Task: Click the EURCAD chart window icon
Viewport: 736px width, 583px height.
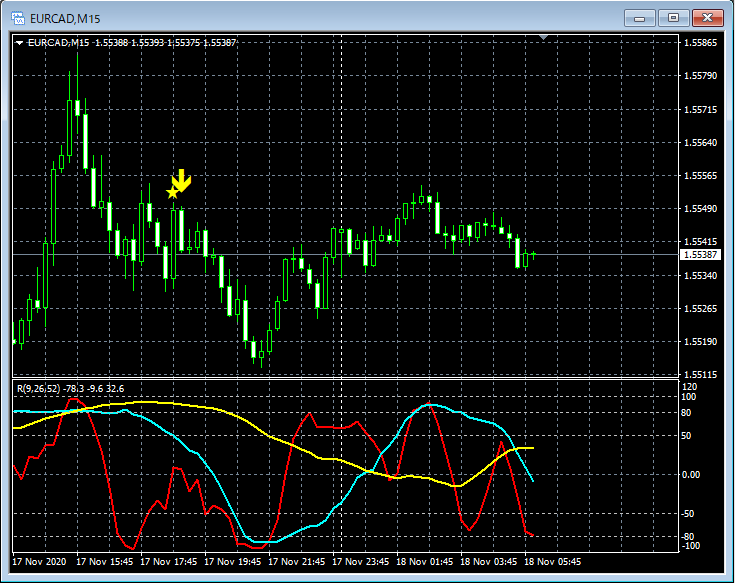Action: pos(18,18)
